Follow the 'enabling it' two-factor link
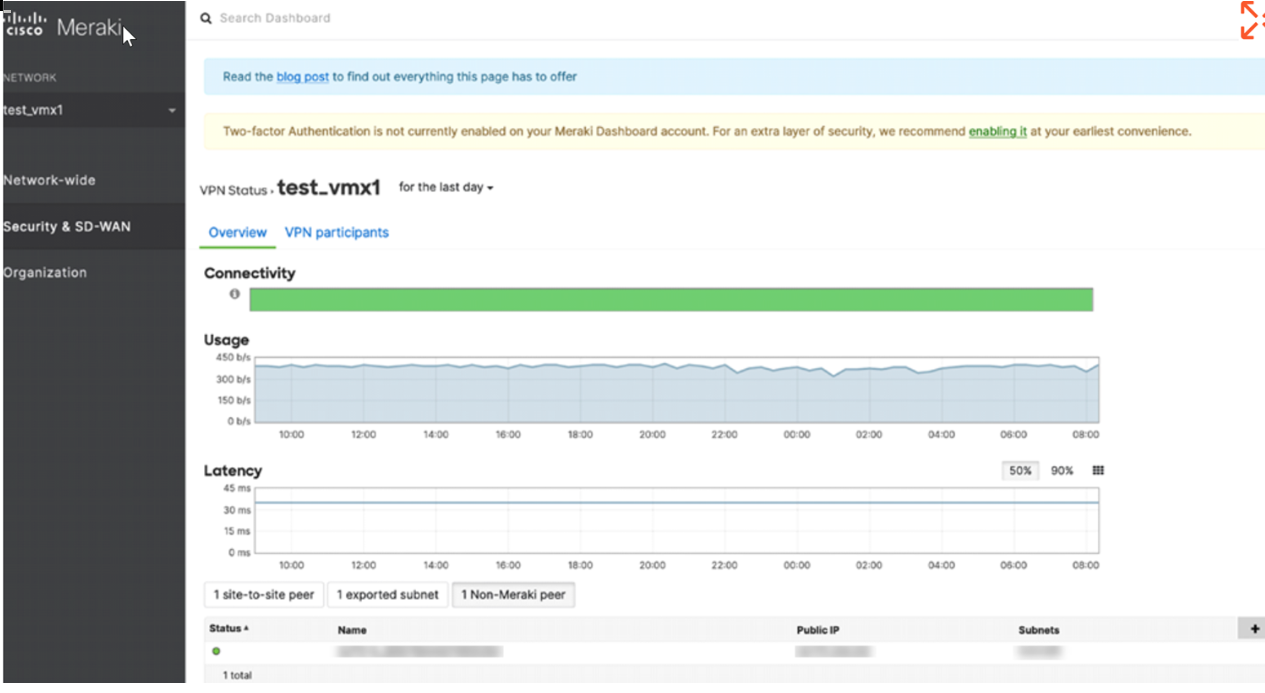Viewport: 1265px width, 693px height. (x=997, y=132)
